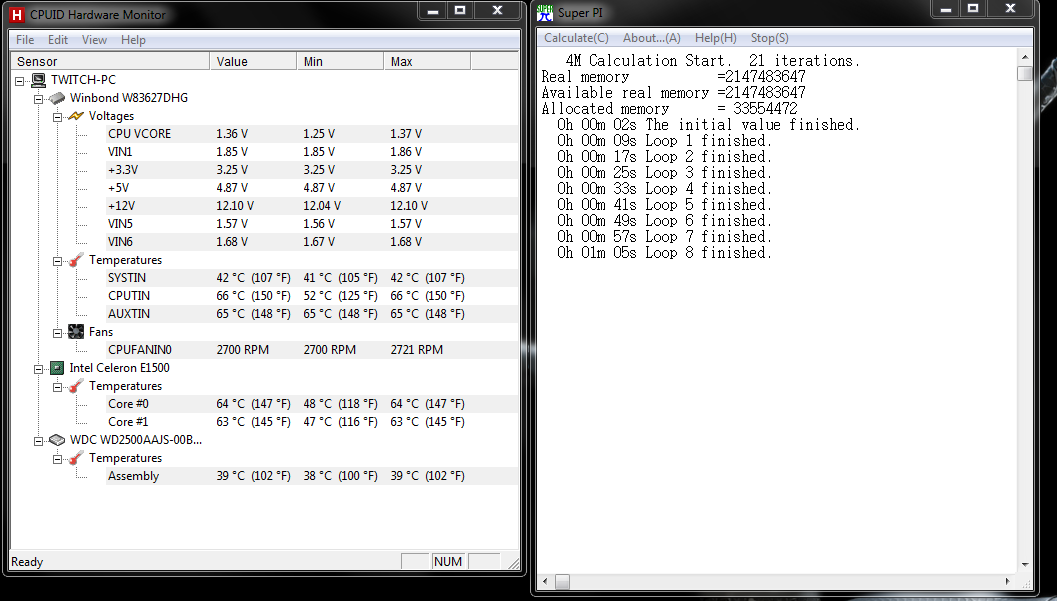Select the CPU VCORE row
This screenshot has height=601, width=1057.
tap(312, 134)
